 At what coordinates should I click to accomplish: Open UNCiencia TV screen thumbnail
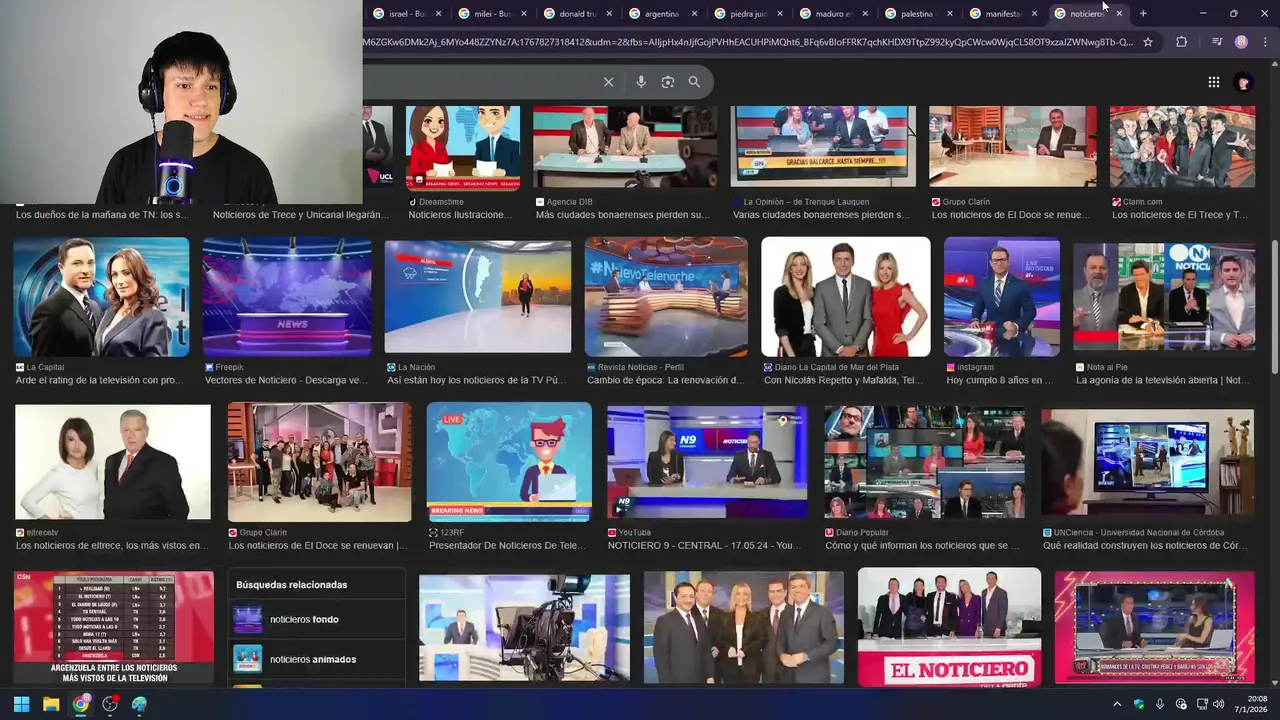pos(1147,462)
